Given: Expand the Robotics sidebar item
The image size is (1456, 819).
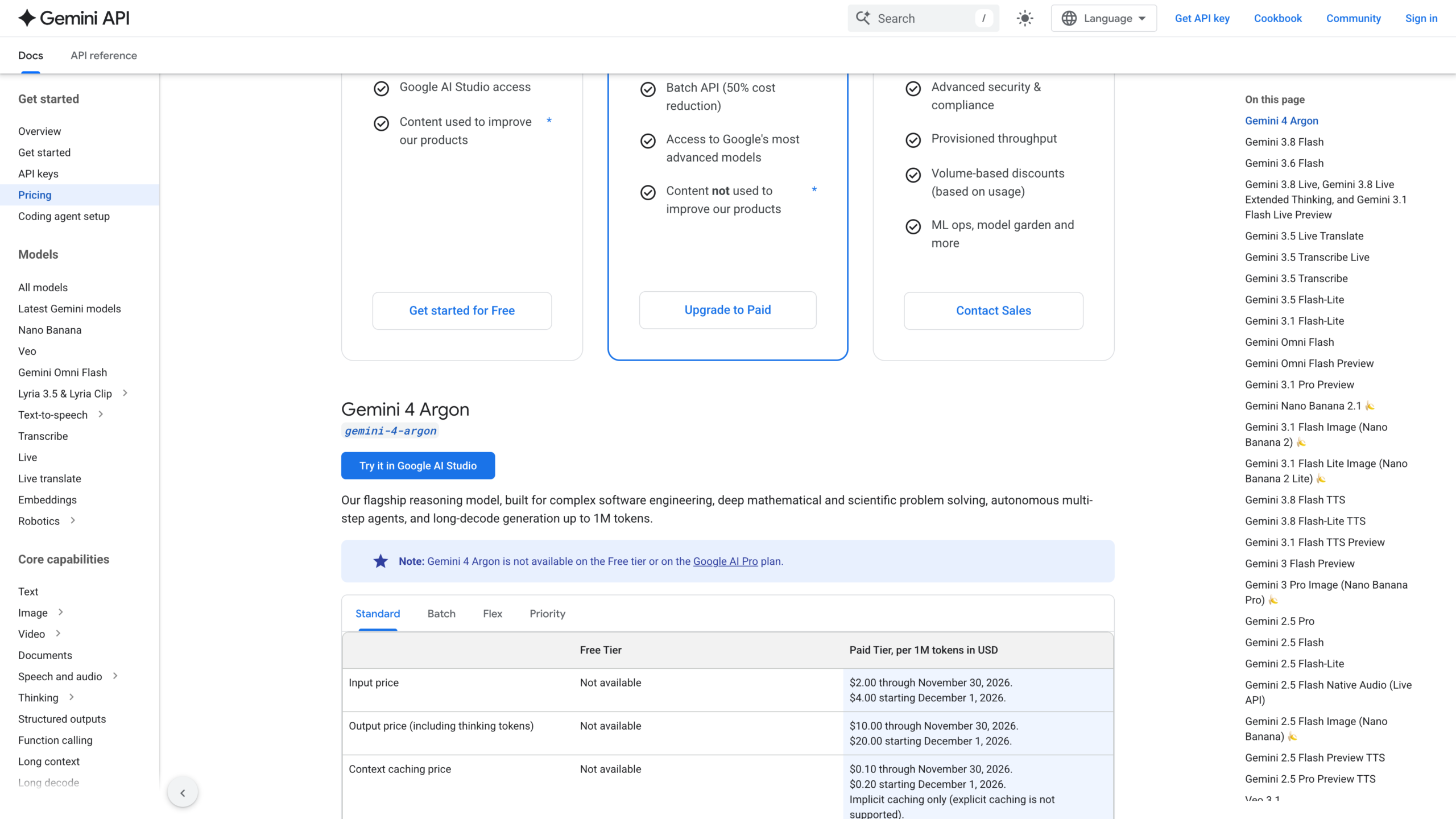Looking at the screenshot, I should (x=73, y=520).
